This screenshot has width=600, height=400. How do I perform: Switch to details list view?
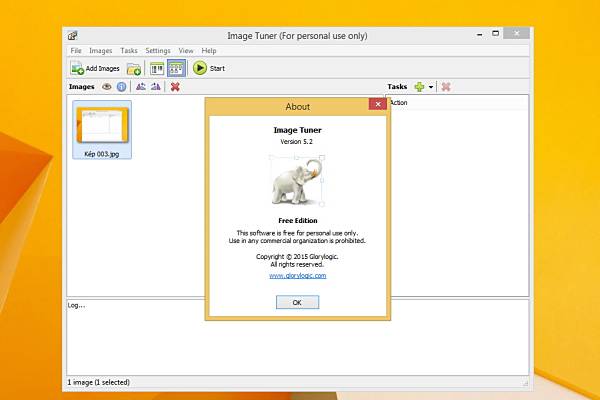(157, 69)
